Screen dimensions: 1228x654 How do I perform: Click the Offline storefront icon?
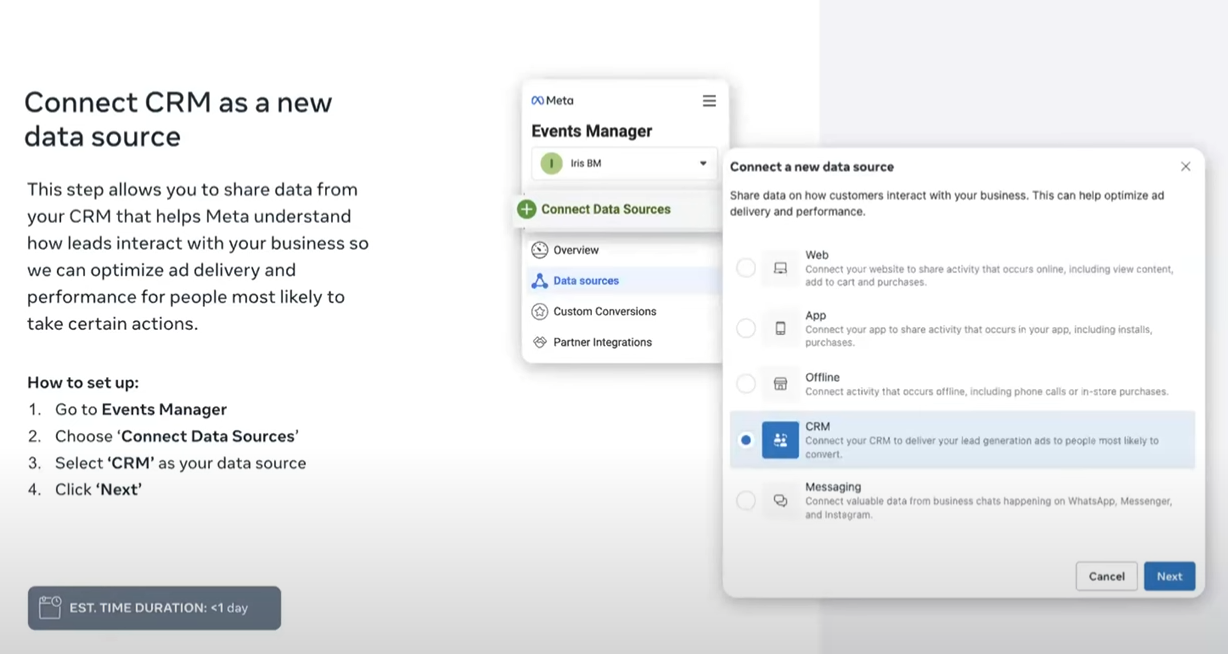pos(780,384)
